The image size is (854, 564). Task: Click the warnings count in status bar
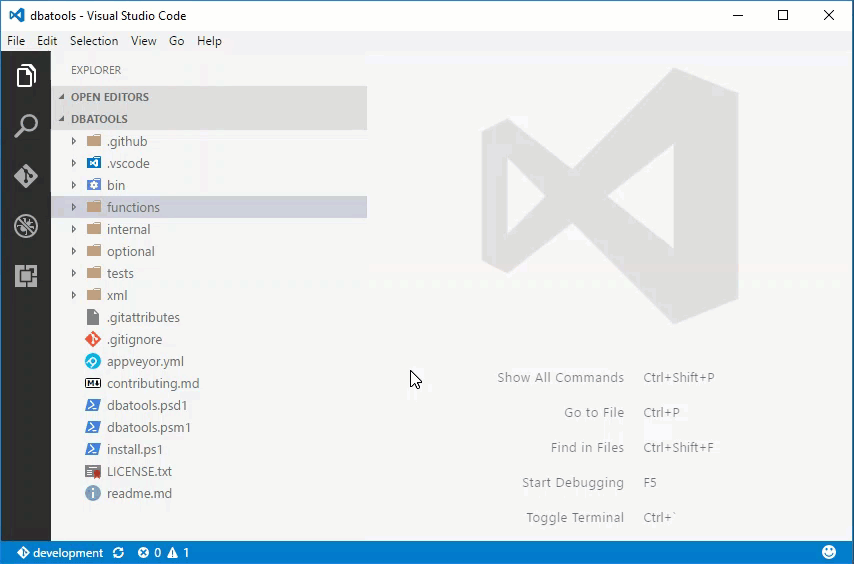(x=178, y=553)
